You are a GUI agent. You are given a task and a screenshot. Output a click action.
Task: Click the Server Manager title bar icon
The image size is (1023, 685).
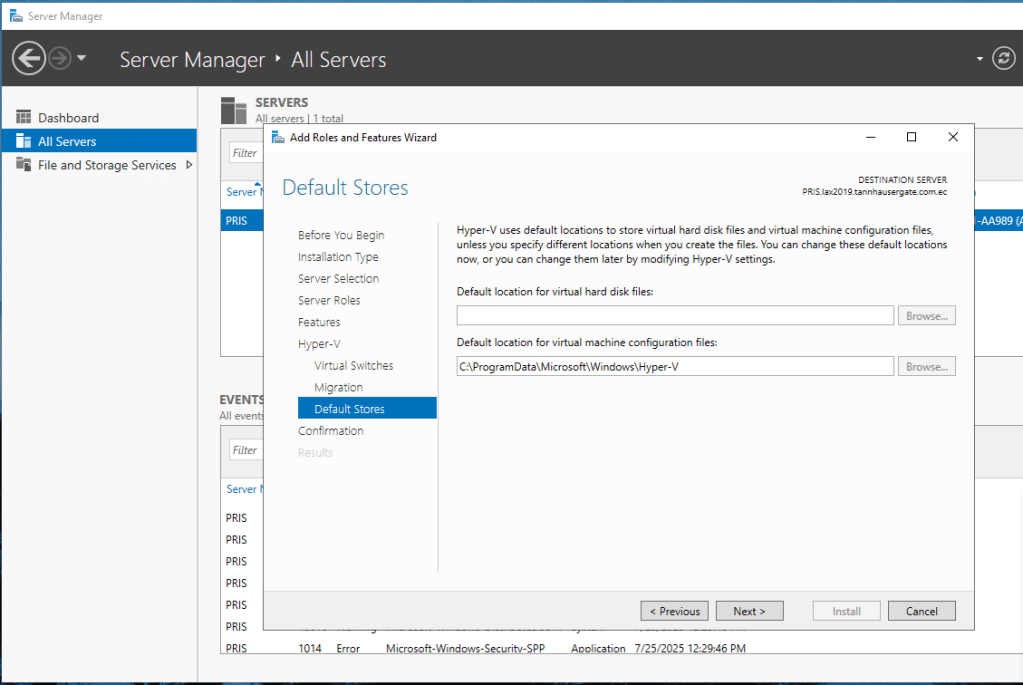[15, 16]
